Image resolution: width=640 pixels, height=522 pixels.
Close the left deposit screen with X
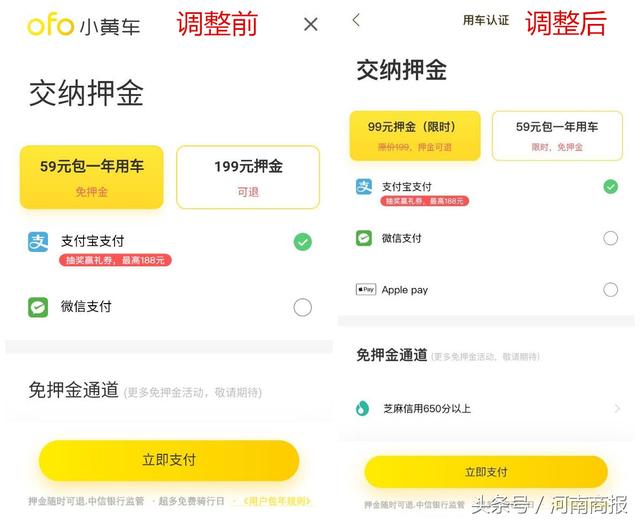tap(311, 25)
